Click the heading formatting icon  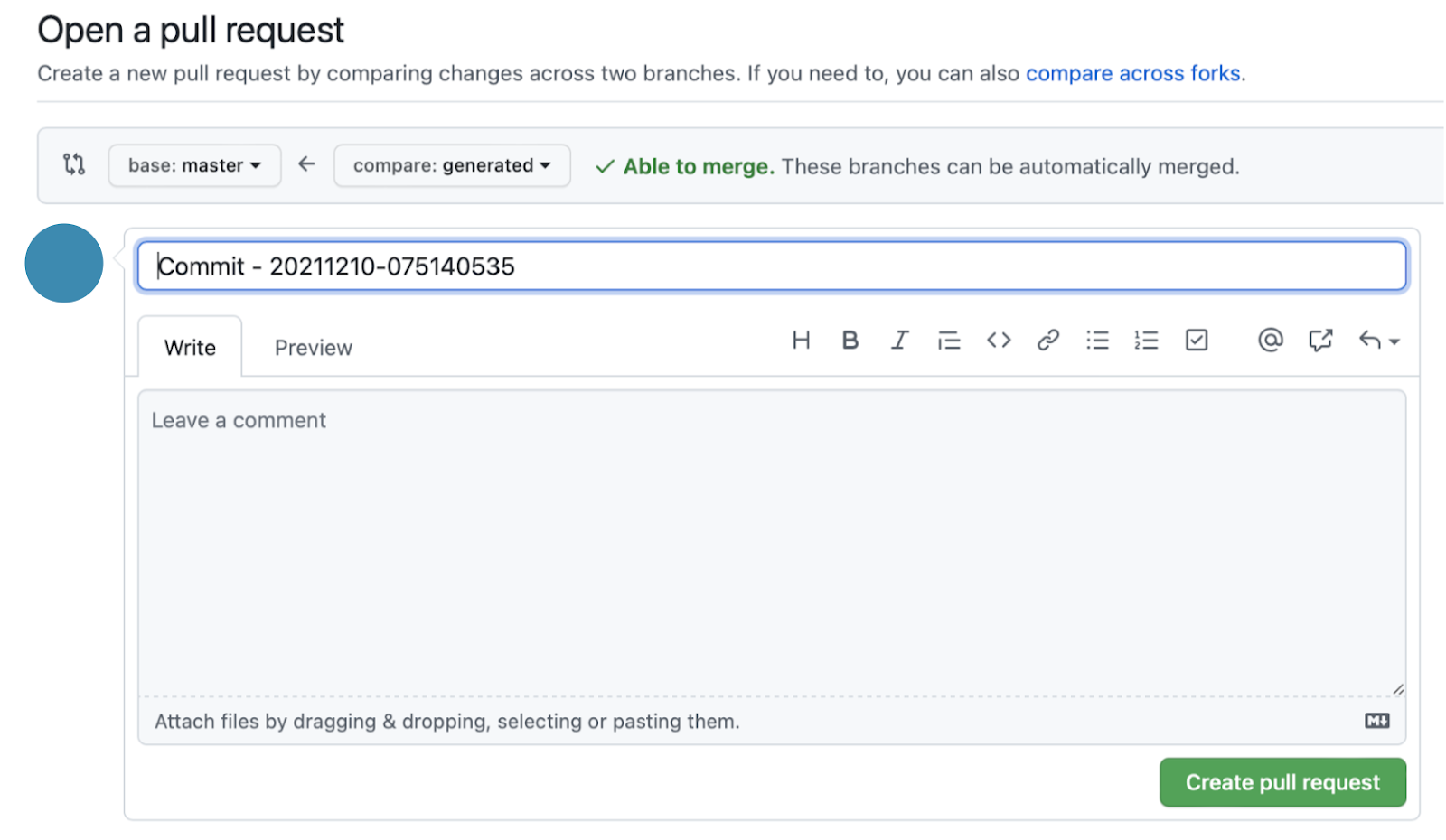801,341
